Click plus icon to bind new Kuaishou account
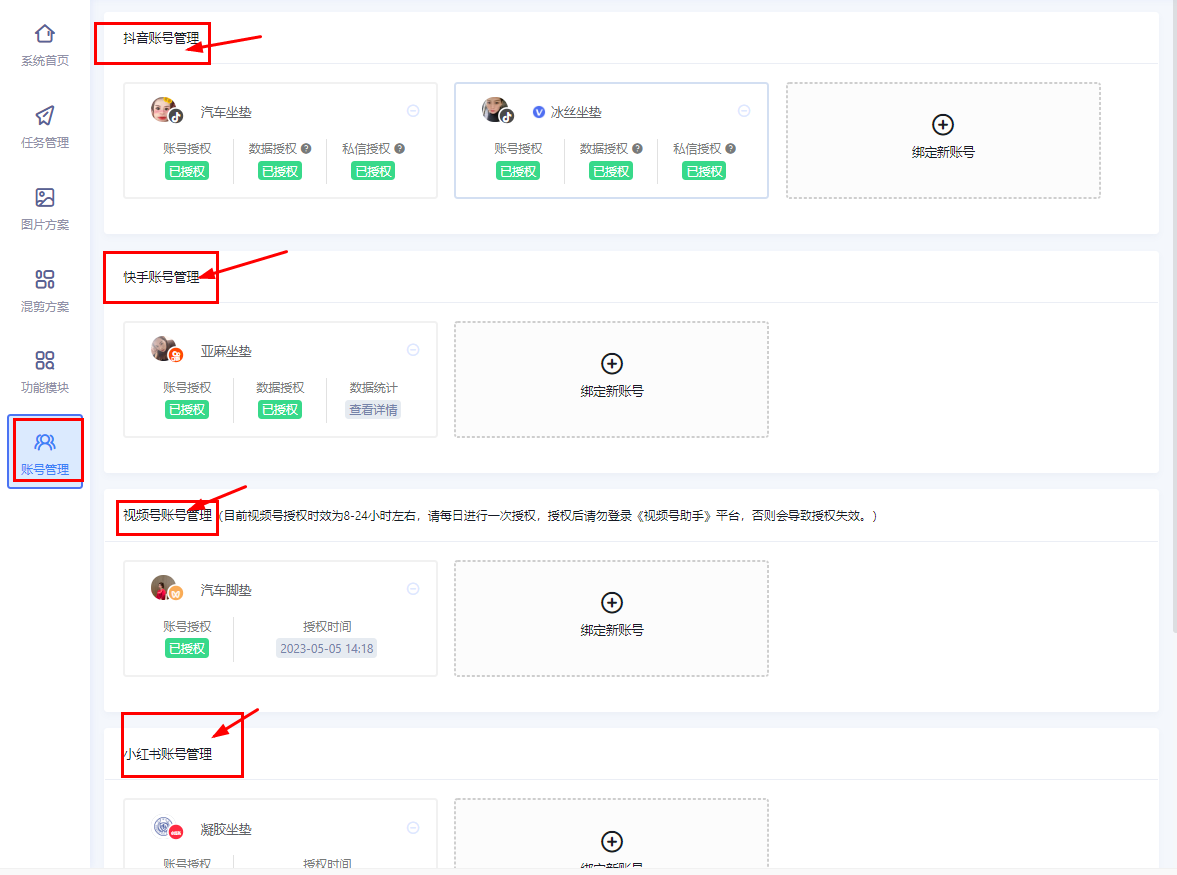Viewport: 1177px width, 875px height. point(612,363)
